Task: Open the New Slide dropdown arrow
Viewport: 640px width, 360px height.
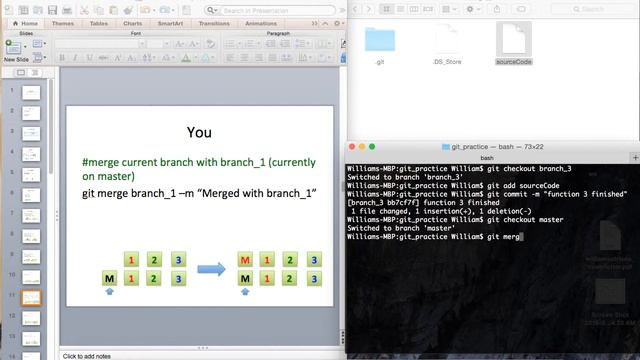Action: [x=25, y=47]
